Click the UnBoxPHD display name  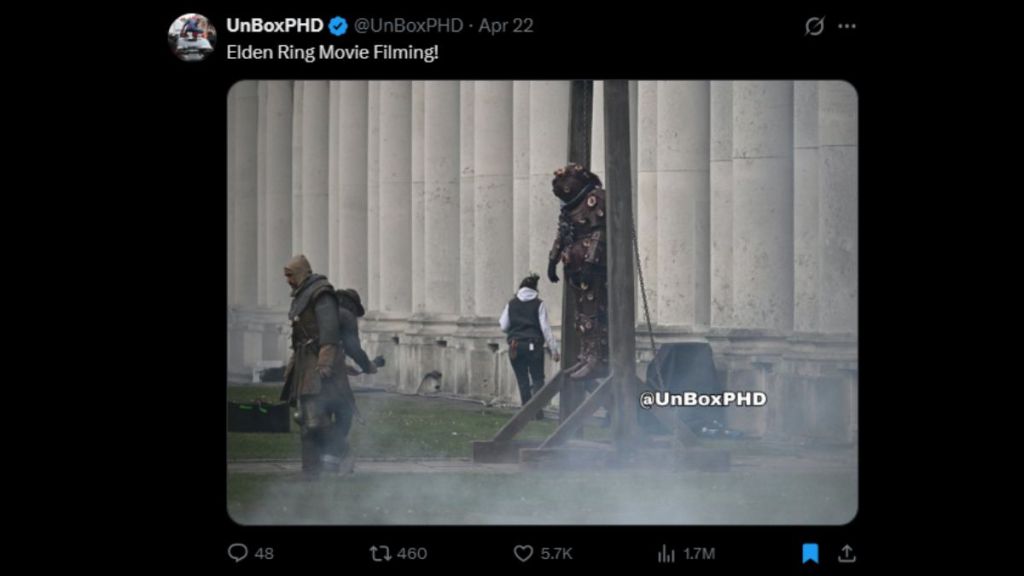[x=274, y=25]
